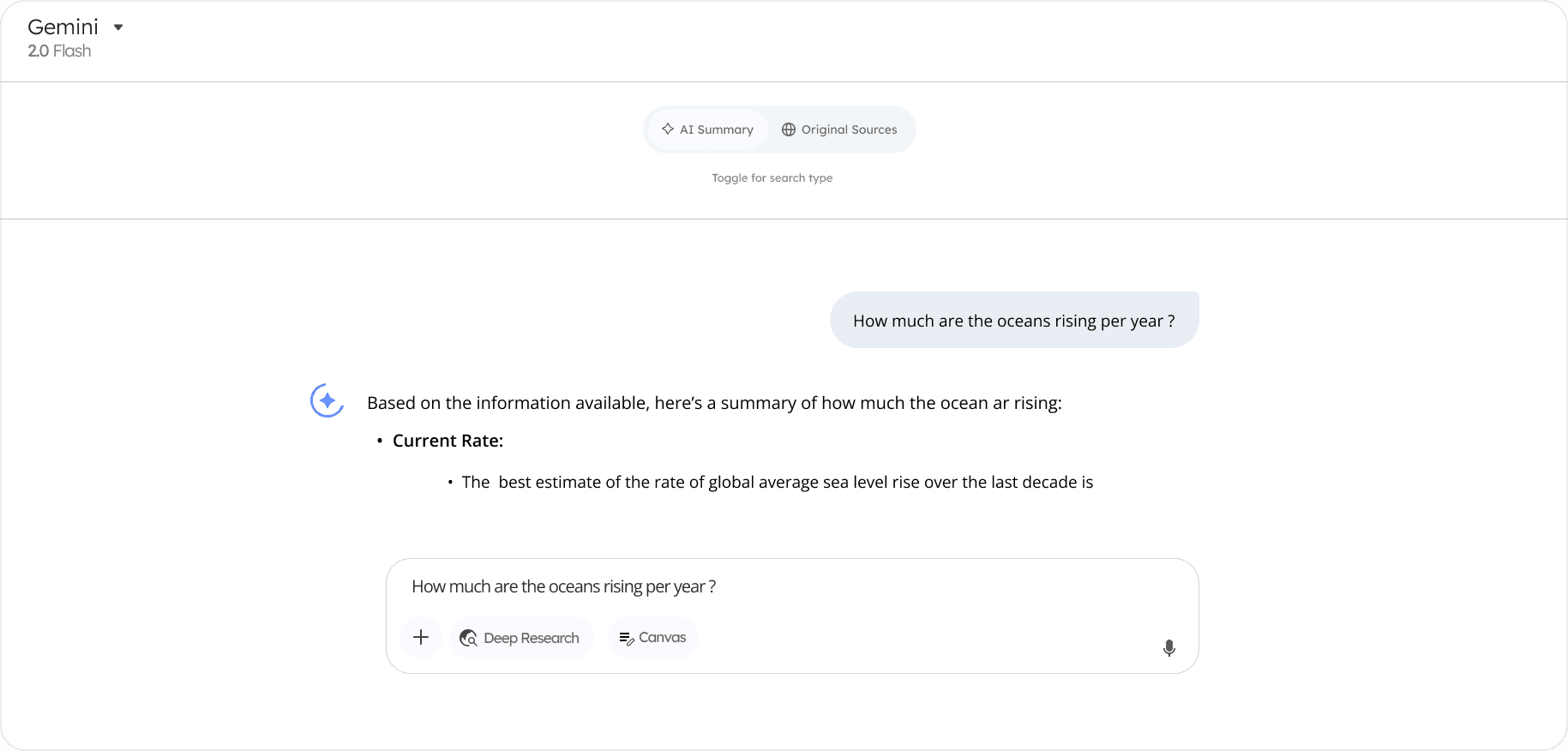Open the Gemini model dropdown arrow

[118, 27]
